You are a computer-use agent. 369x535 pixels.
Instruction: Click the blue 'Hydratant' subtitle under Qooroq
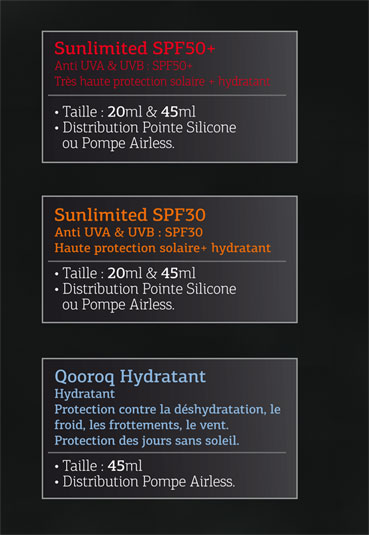coord(85,394)
